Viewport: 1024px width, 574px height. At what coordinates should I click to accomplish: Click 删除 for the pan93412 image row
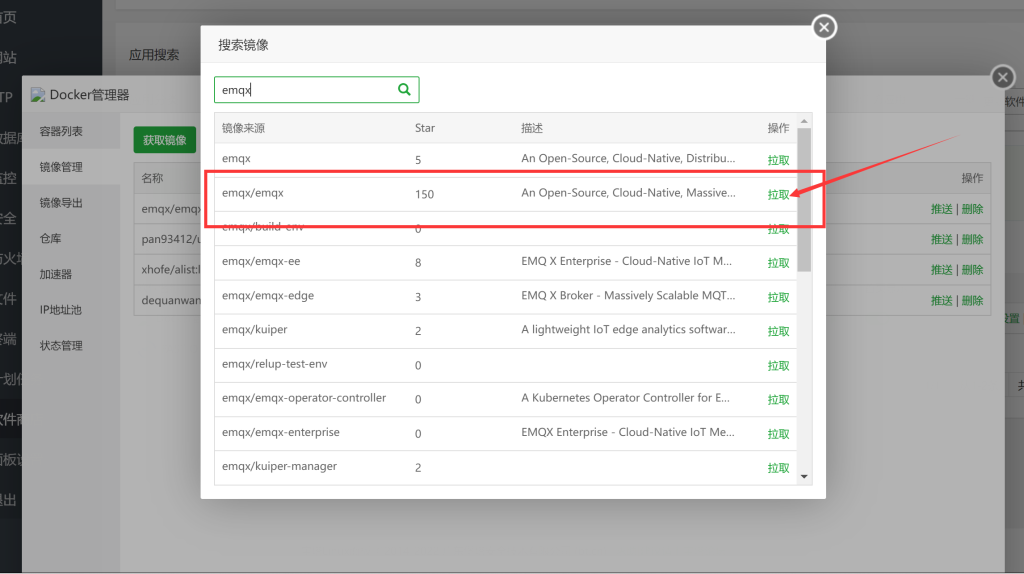(x=972, y=240)
